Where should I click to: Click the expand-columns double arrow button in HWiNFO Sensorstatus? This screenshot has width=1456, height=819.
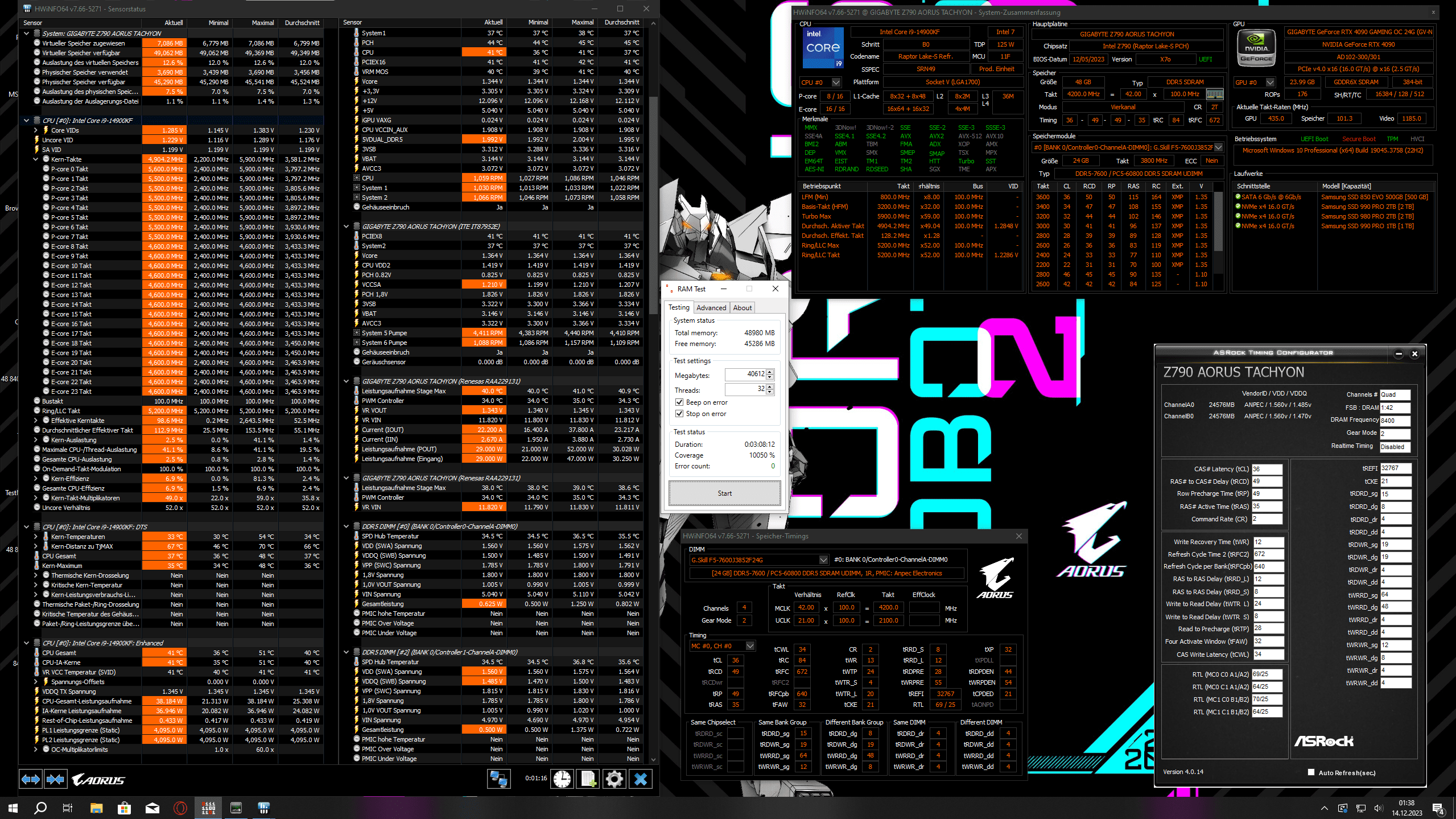[31, 779]
